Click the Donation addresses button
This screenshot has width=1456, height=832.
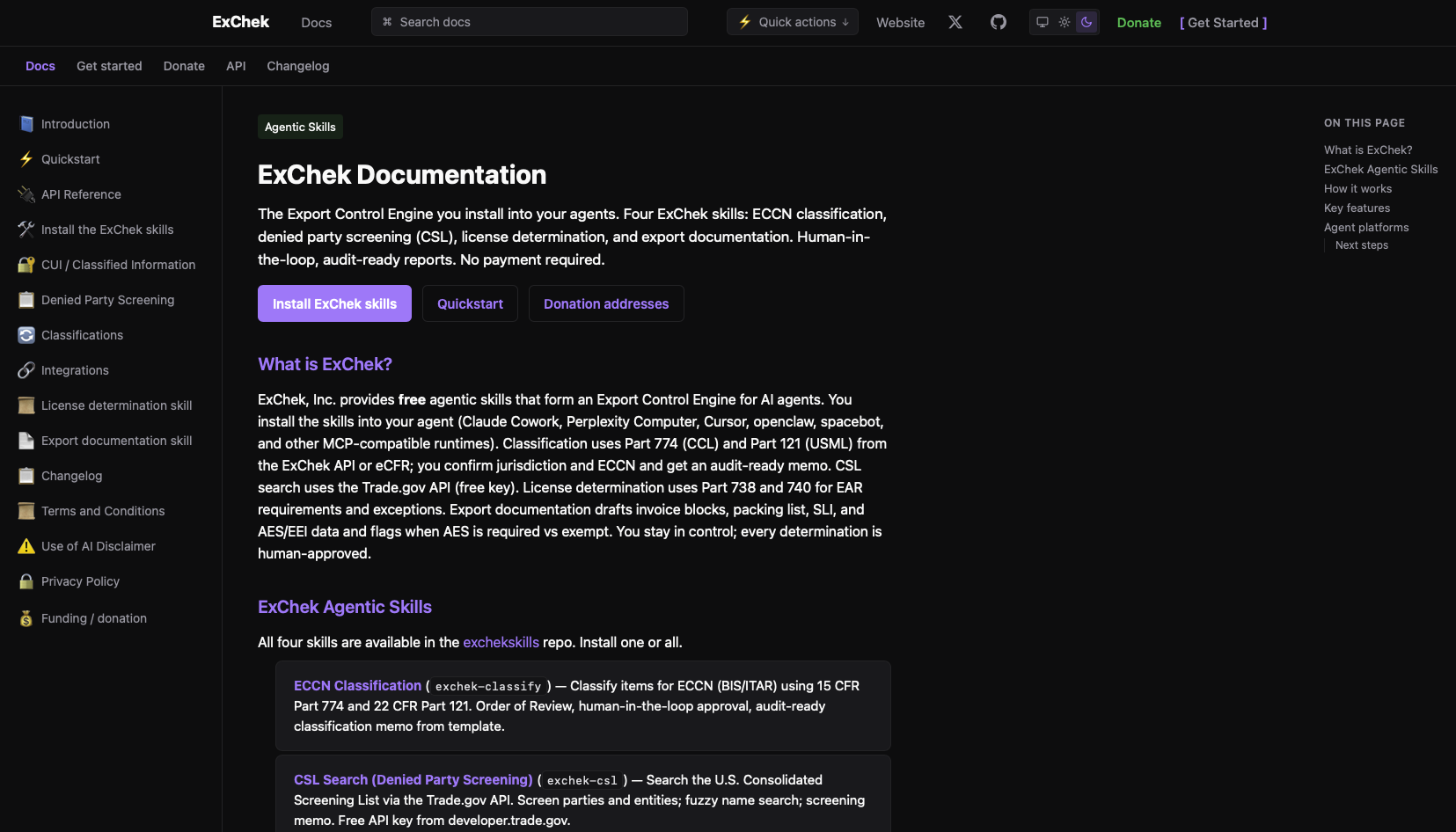tap(606, 303)
